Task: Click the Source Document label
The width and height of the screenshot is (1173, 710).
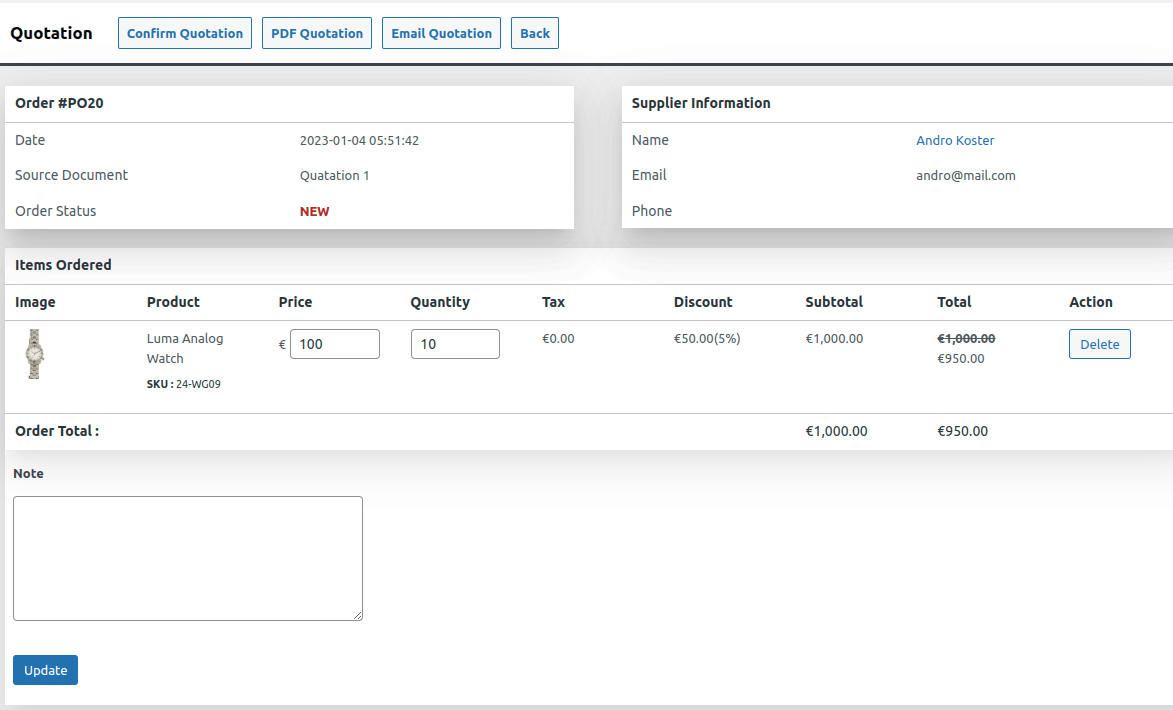Action: 71,175
